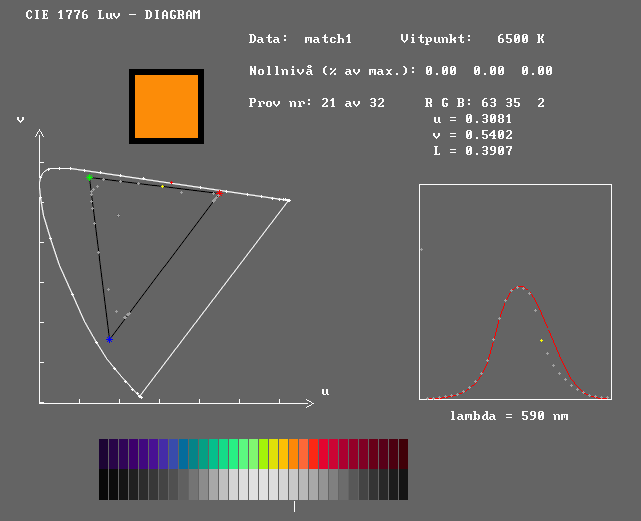Image resolution: width=641 pixels, height=521 pixels.
Task: Click the "L = 0.3907" value
Action: point(473,151)
